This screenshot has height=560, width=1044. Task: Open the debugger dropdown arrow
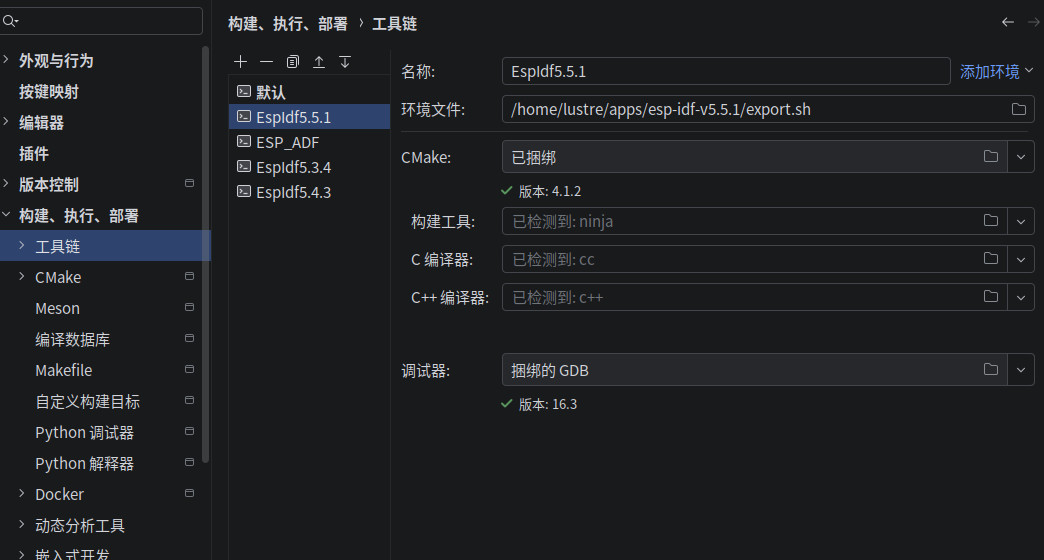click(x=1021, y=370)
